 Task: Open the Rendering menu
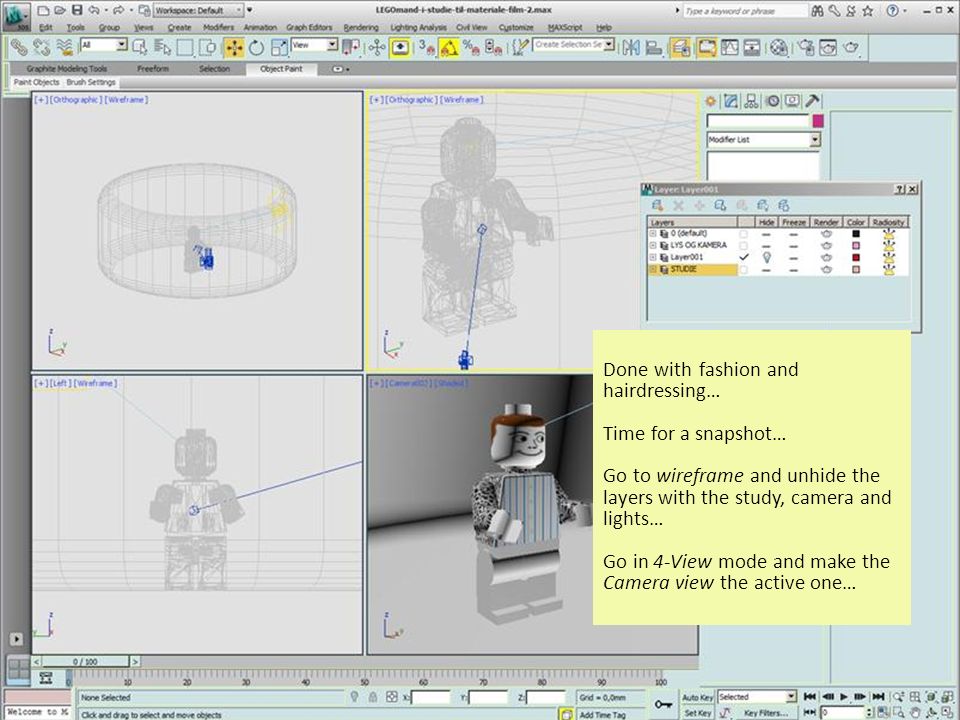click(x=361, y=28)
